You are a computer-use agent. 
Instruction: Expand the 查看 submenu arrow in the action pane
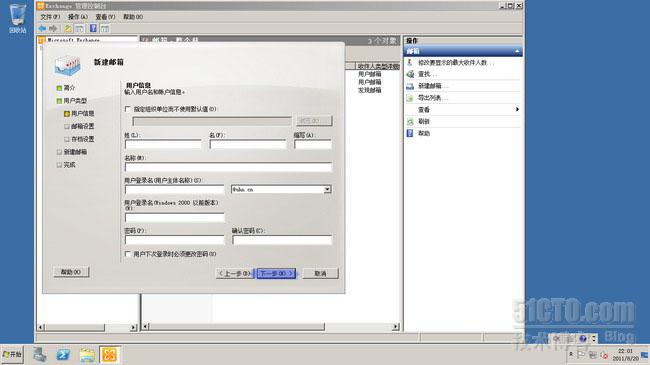(517, 110)
